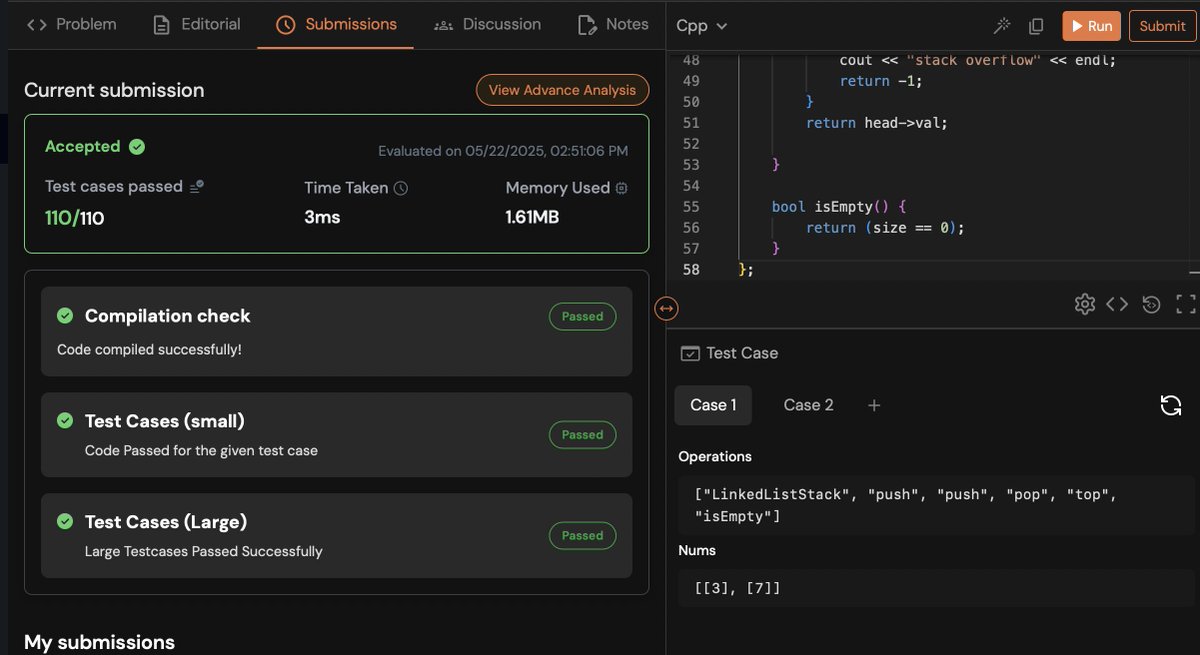Click the reset code history icon
The height and width of the screenshot is (655, 1200).
click(x=1151, y=304)
